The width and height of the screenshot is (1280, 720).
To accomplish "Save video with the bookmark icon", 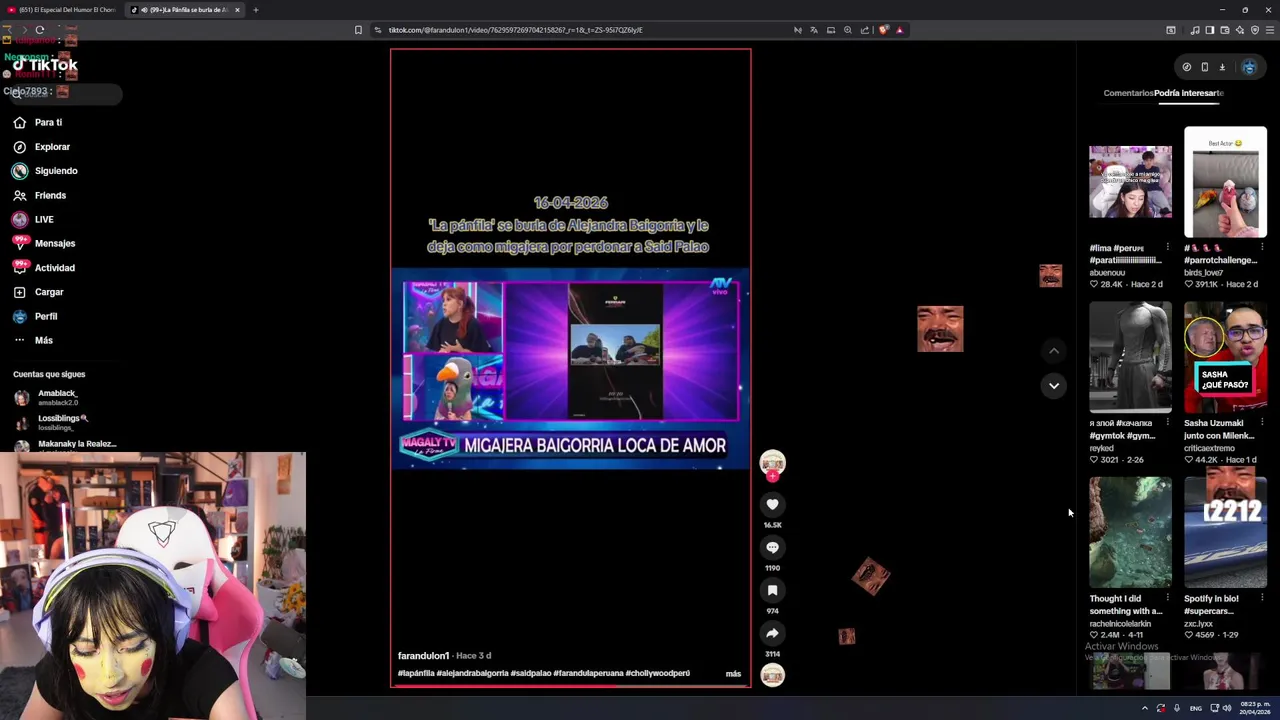I will (772, 591).
